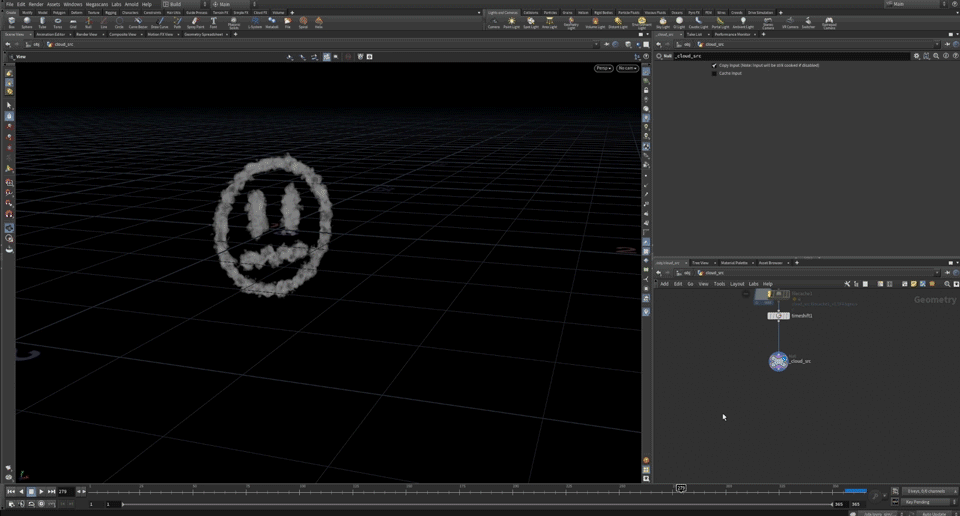Switch to the Cloud FX shelf tab
Screen dimensions: 960x516
[260, 12]
